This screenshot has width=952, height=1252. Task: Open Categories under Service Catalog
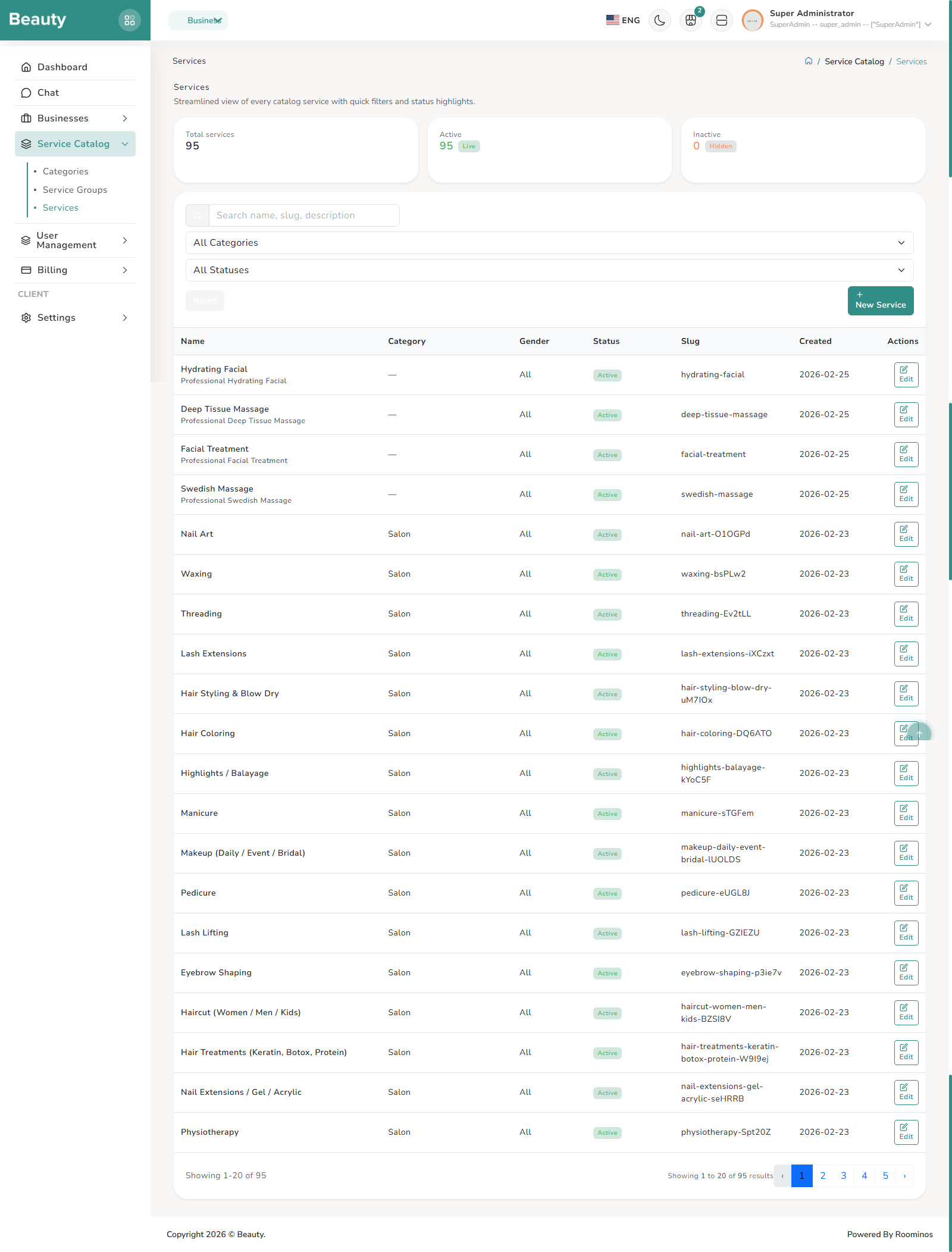click(x=65, y=171)
